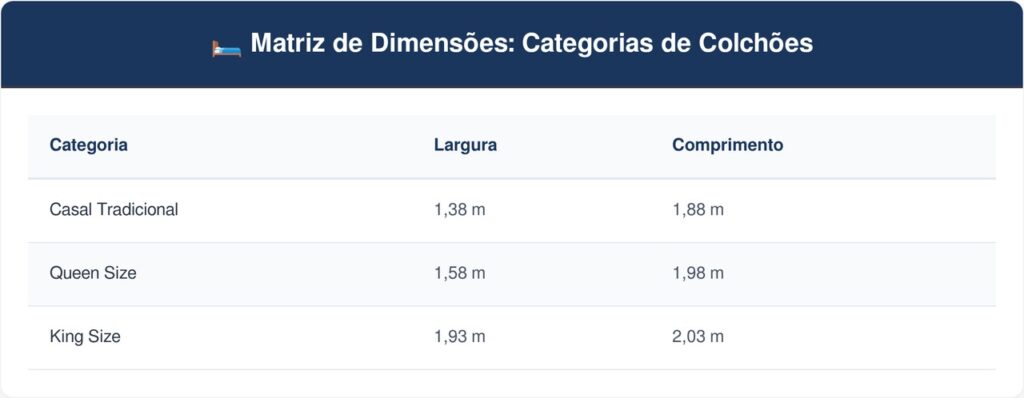
Task: Select the 2,03 m length cell
Action: pos(698,337)
